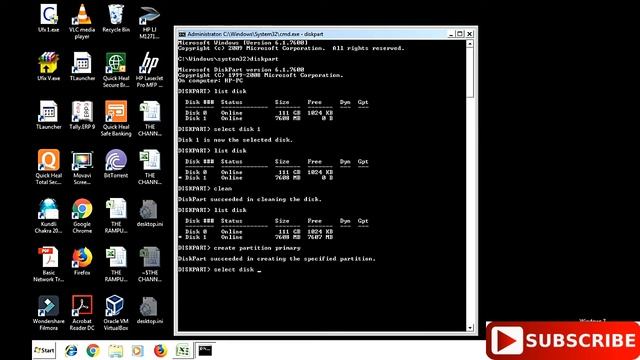Image resolution: width=640 pixels, height=360 pixels.
Task: Click 'DiskPart succeeded in creating the specified partition.'
Action: point(276,259)
